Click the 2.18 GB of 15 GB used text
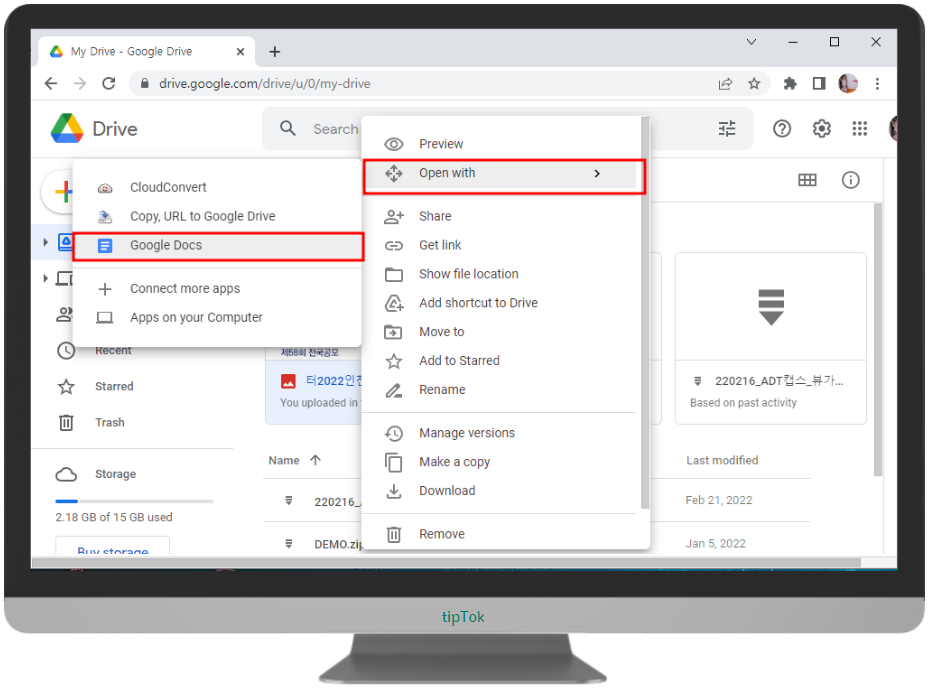The width and height of the screenshot is (929, 690). (114, 518)
